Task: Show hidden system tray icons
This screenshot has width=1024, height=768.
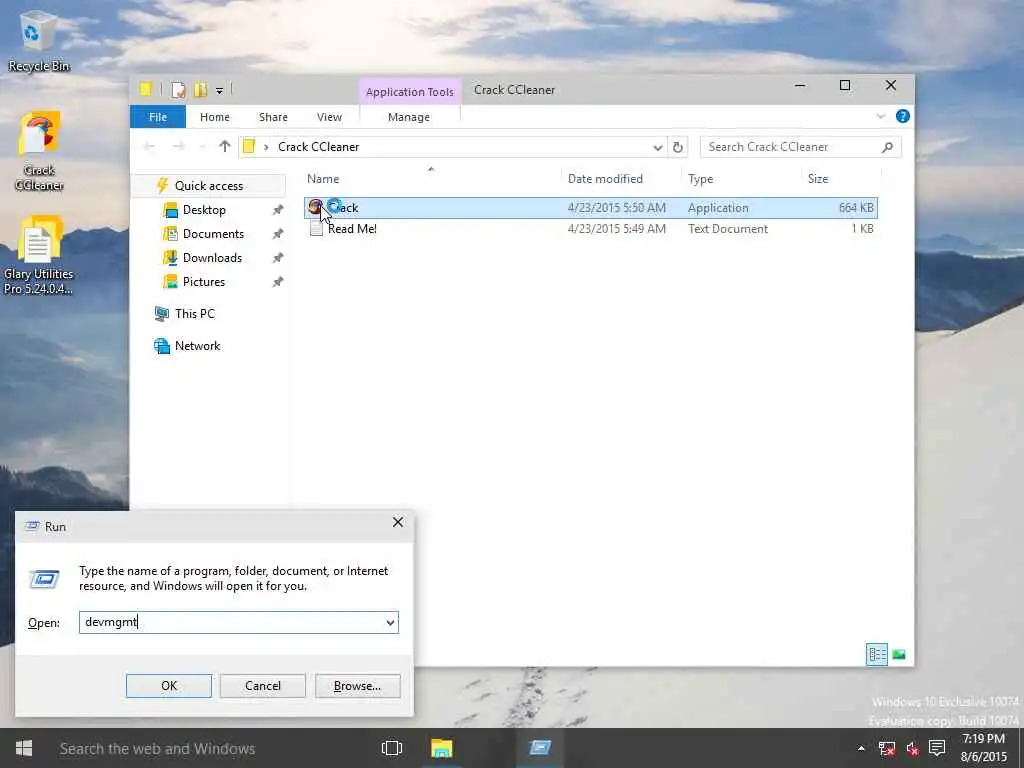Action: point(861,748)
